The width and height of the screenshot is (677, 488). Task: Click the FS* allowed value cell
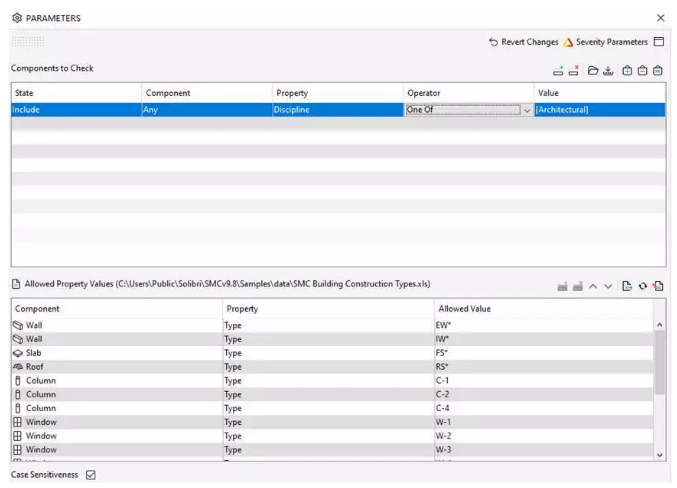(x=544, y=353)
